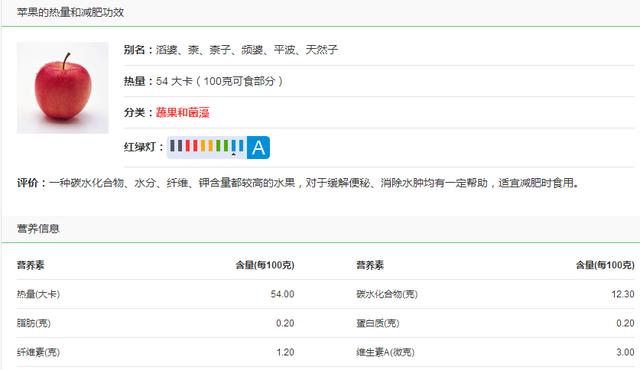Click the right 含量(每100克) column header
The width and height of the screenshot is (640, 370).
tap(605, 265)
